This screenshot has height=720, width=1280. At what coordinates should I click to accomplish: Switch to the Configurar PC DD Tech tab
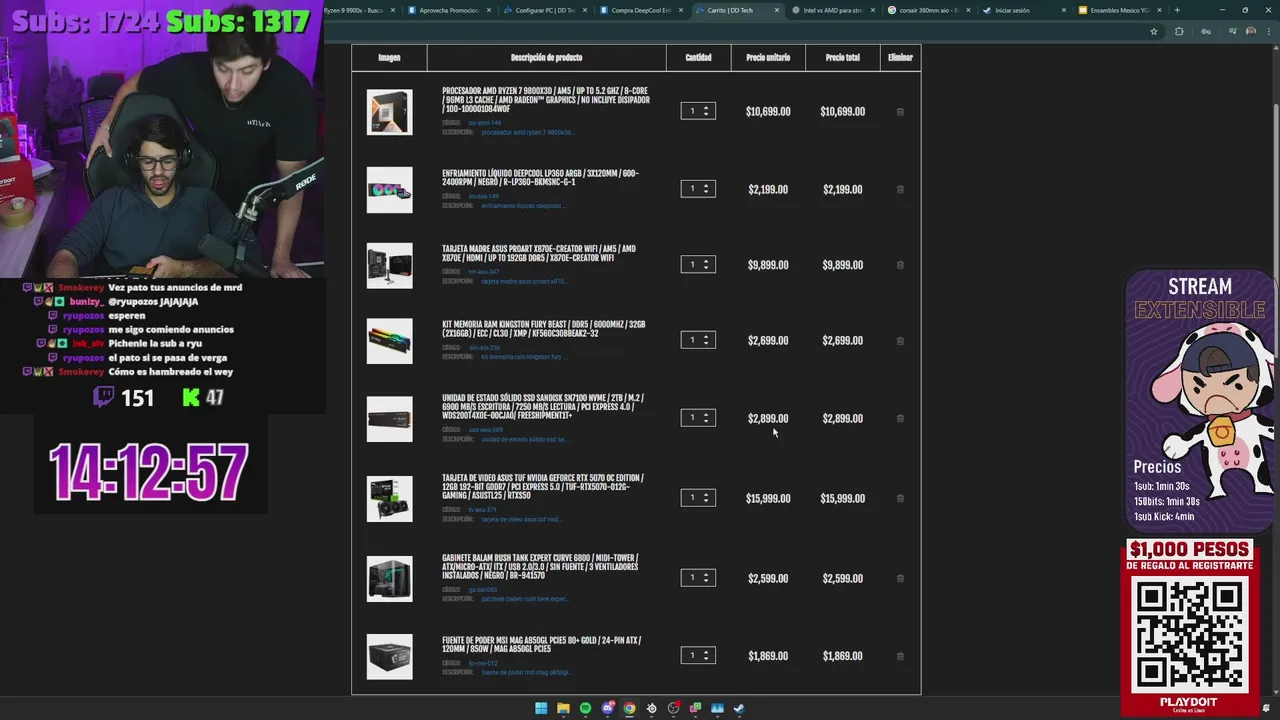pos(546,10)
